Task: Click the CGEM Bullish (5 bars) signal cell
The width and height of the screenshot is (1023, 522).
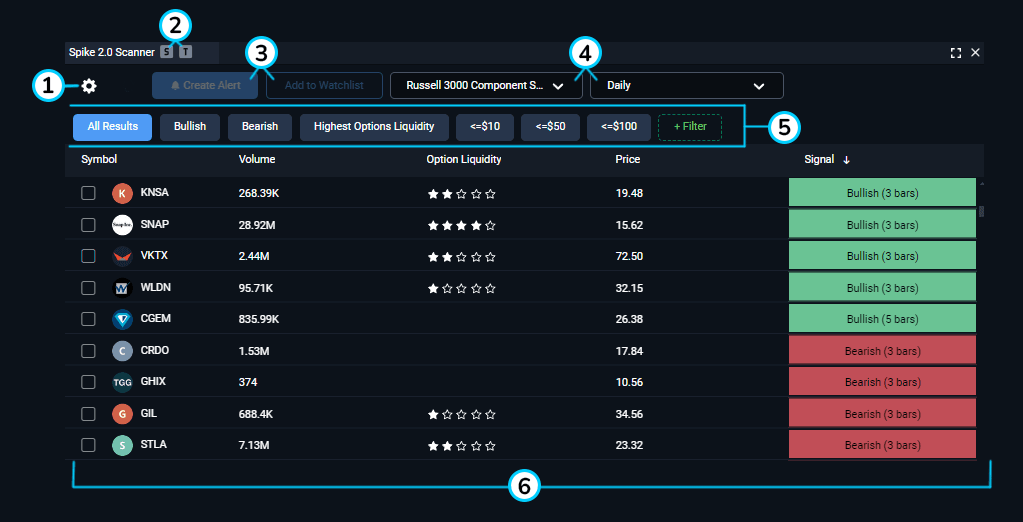Action: (x=882, y=319)
